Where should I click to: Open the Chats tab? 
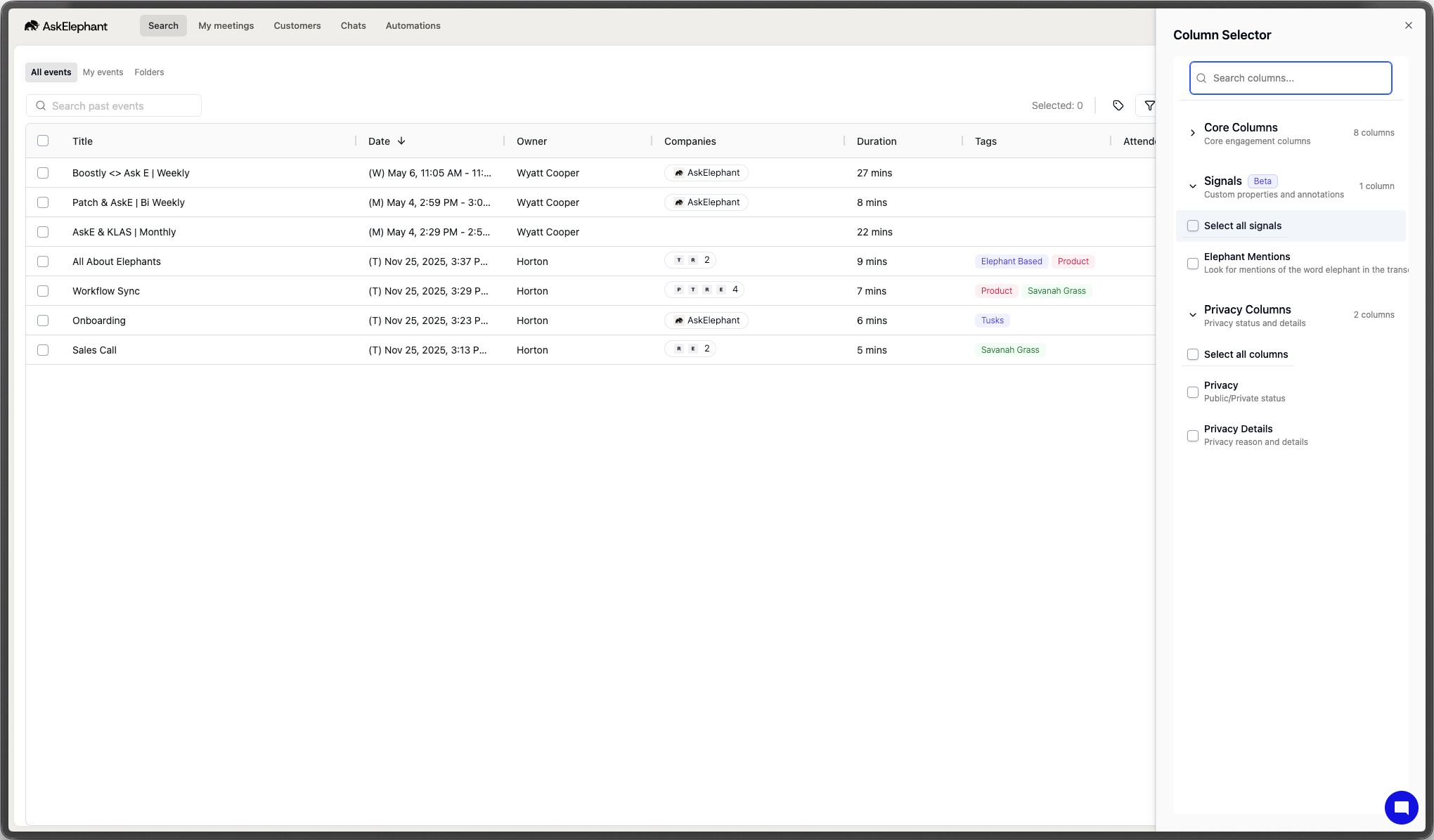[x=354, y=26]
